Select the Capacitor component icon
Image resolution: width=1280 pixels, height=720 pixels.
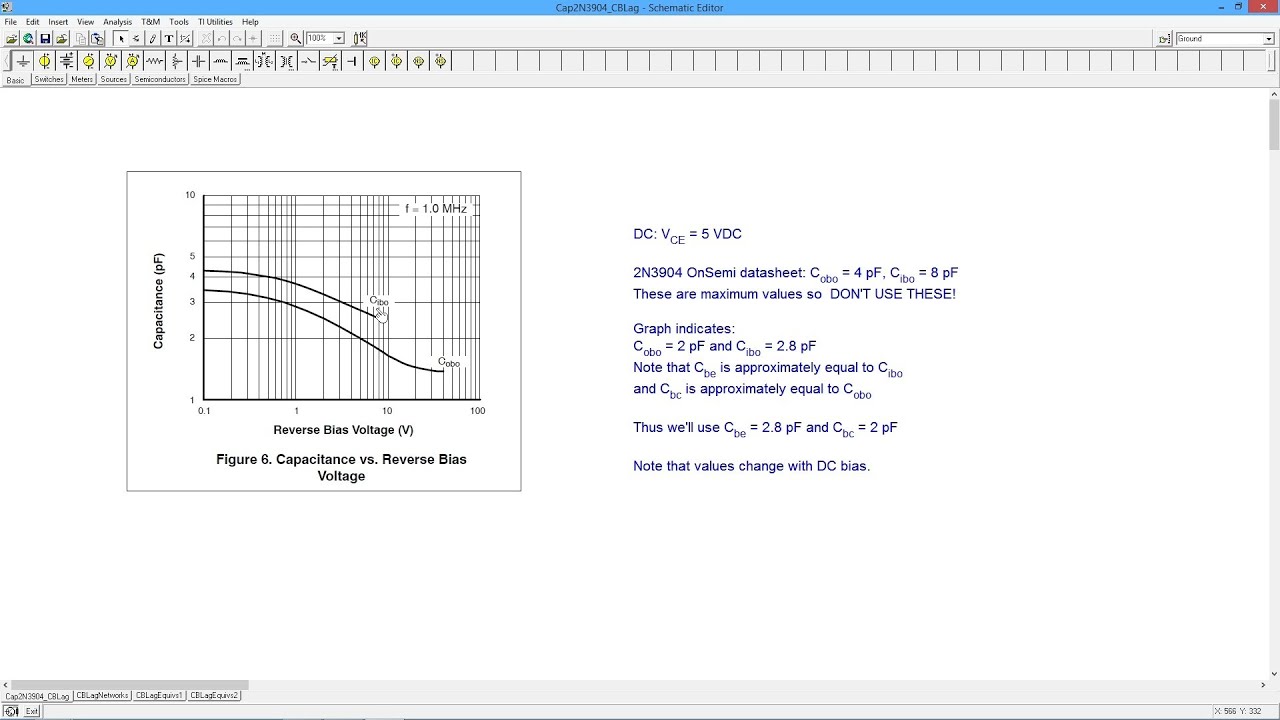click(198, 61)
